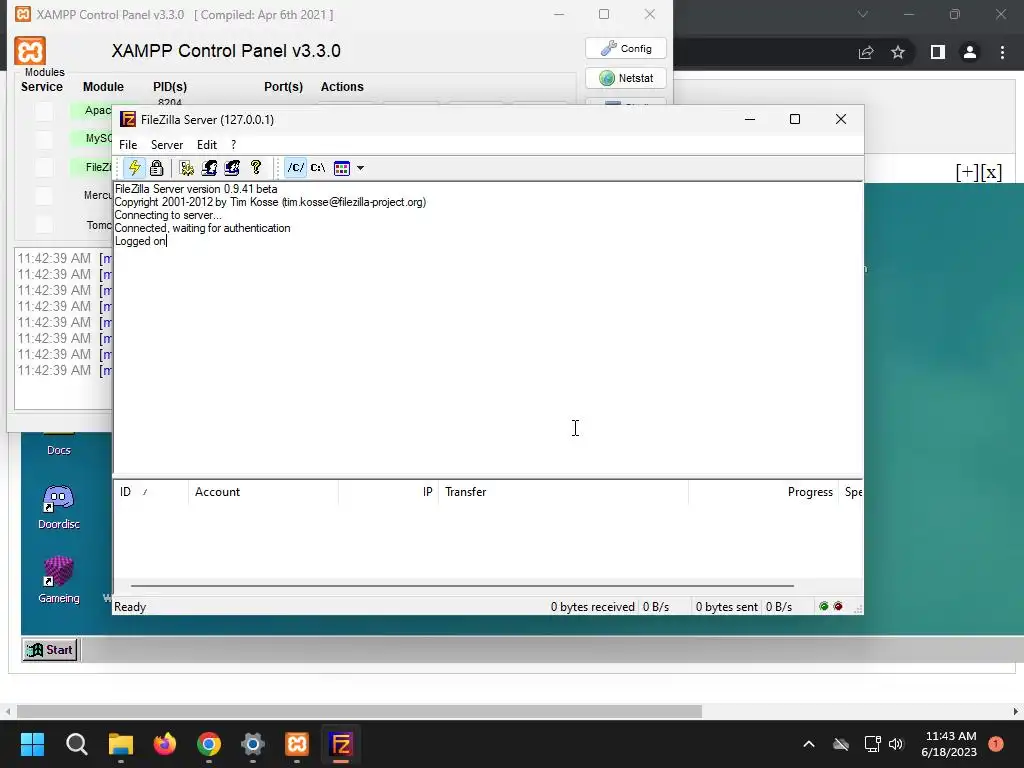Image resolution: width=1024 pixels, height=768 pixels.
Task: Toggle the FileZilla service checkbox in XAMPP
Action: (x=44, y=167)
